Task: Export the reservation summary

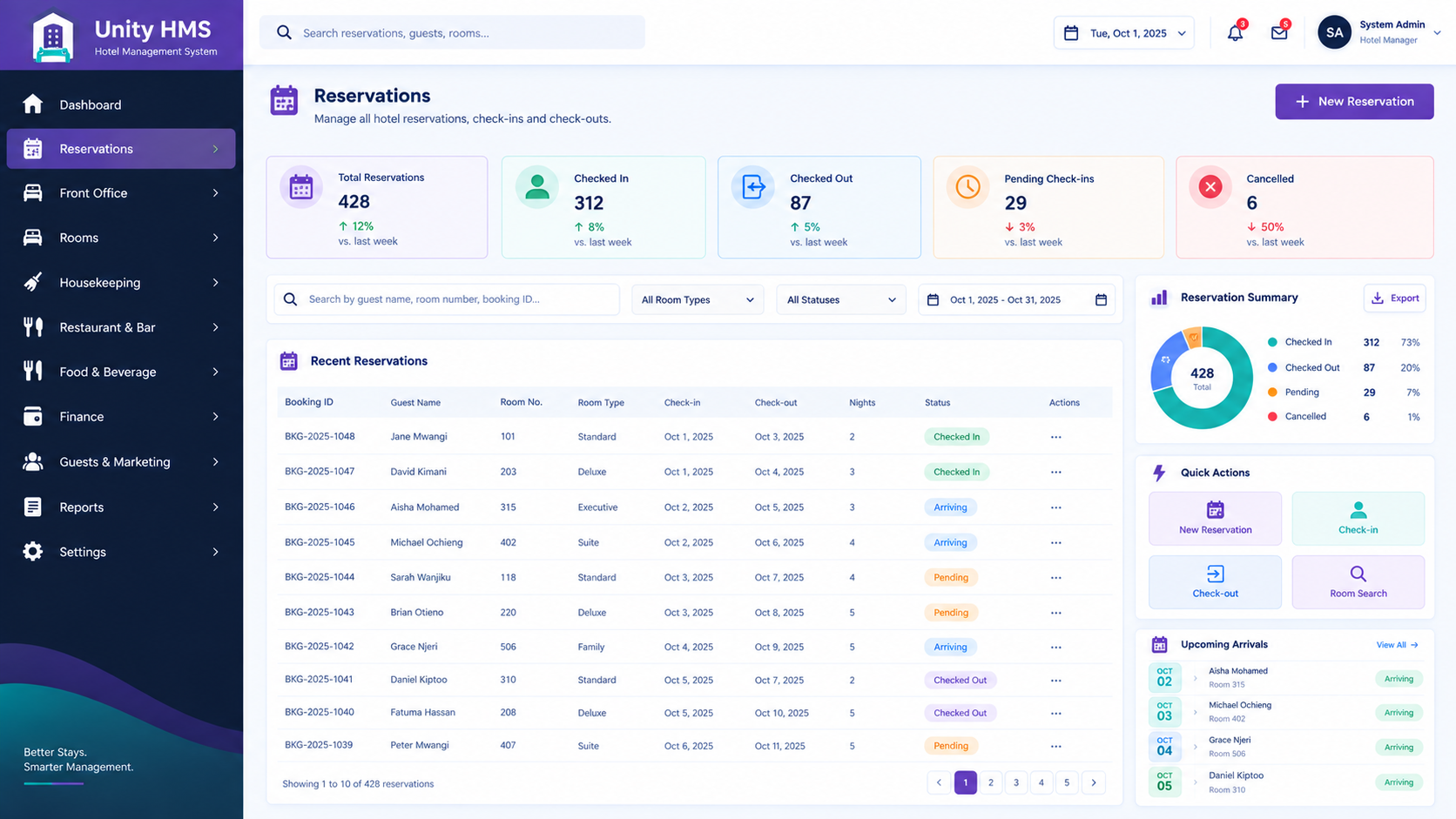Action: coord(1394,298)
